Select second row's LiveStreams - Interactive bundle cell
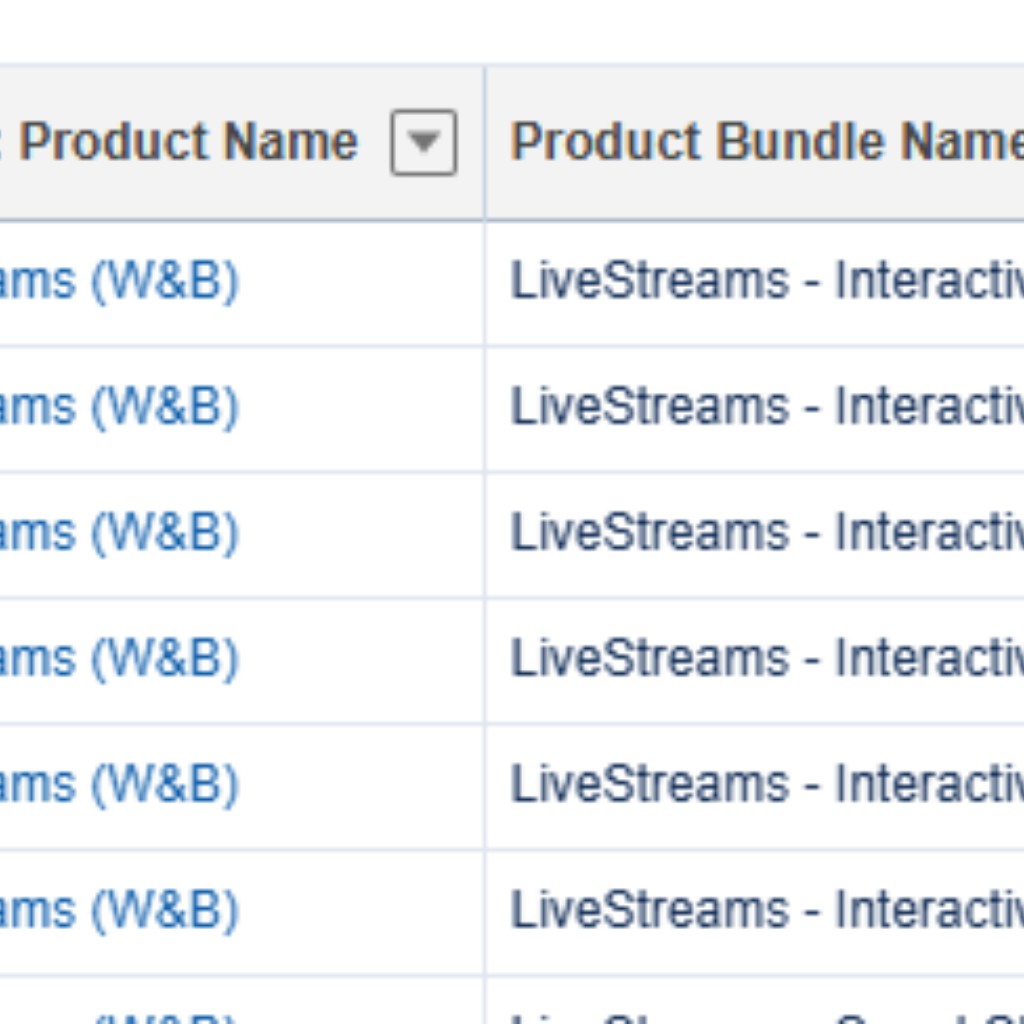Screen dimensions: 1024x1024 point(755,409)
